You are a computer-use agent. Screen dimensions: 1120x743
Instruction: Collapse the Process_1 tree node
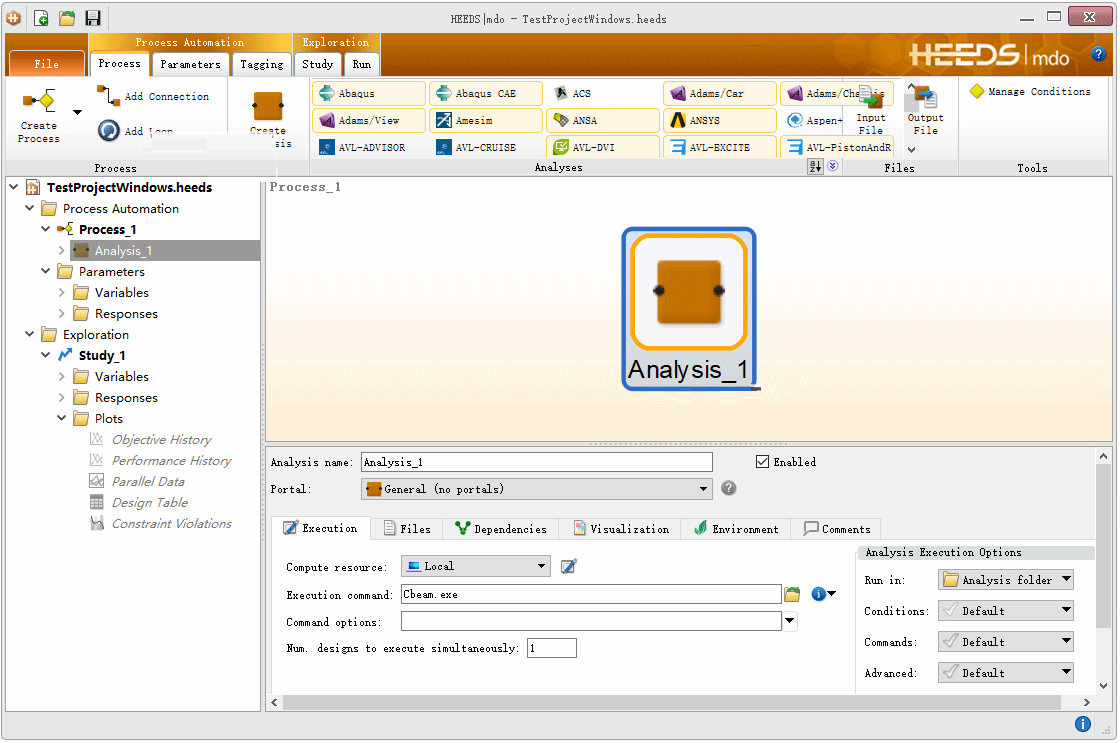pos(45,229)
